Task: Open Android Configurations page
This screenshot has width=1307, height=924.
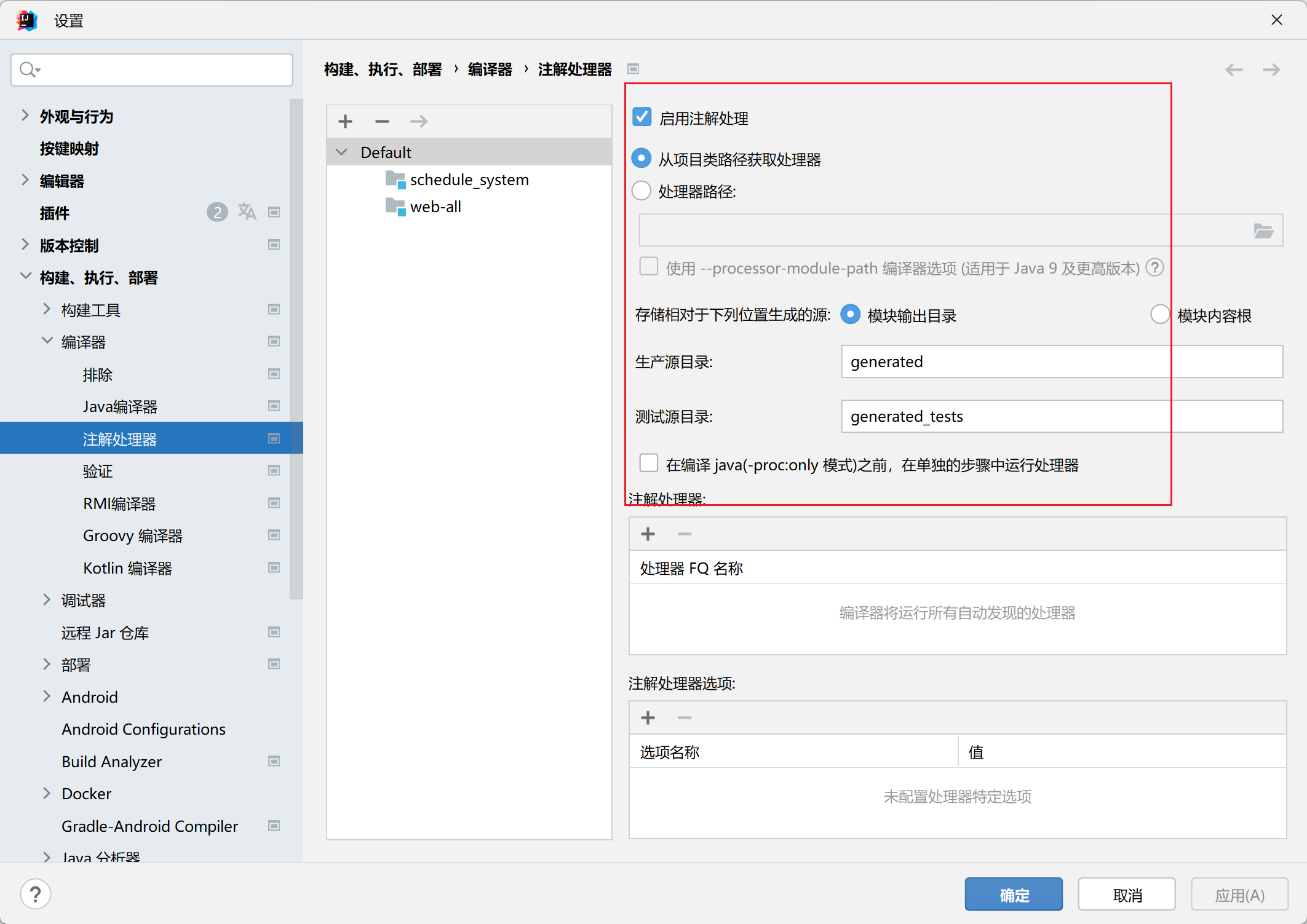Action: point(143,729)
